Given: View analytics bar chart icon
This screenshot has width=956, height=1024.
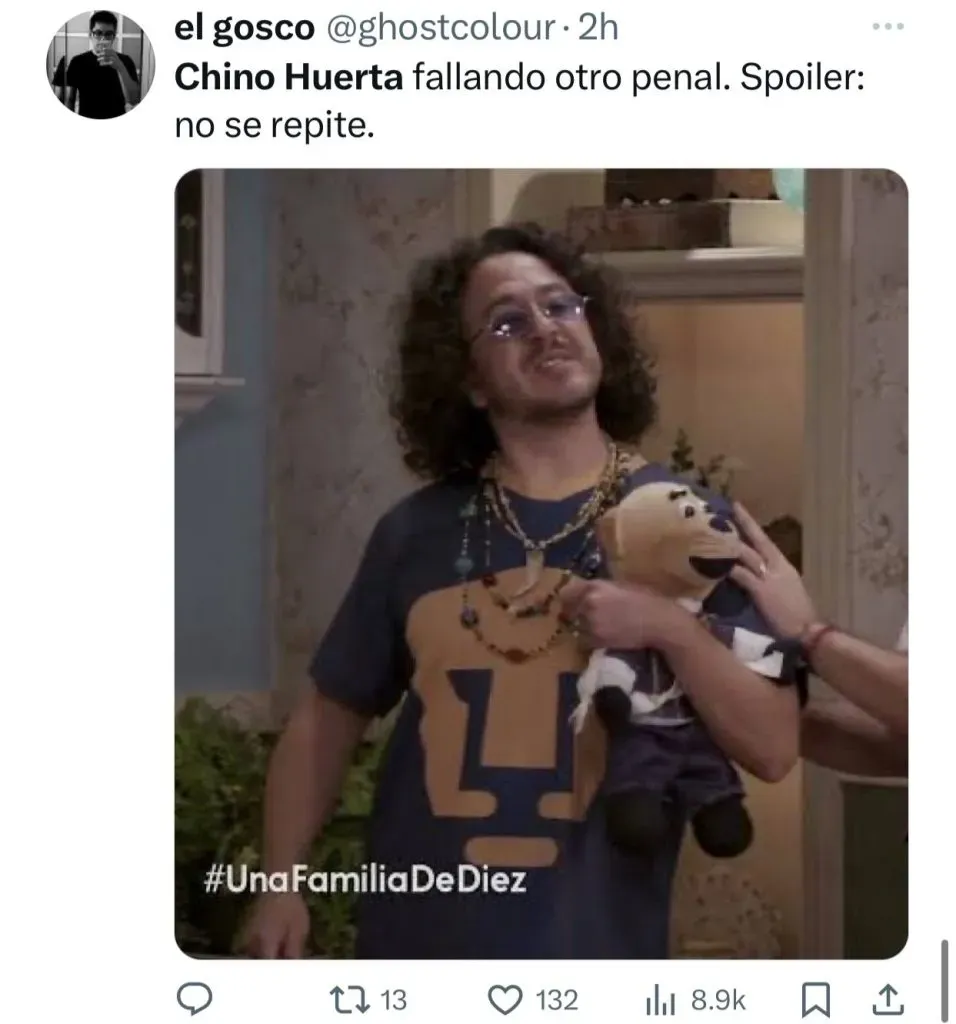Looking at the screenshot, I should point(660,999).
